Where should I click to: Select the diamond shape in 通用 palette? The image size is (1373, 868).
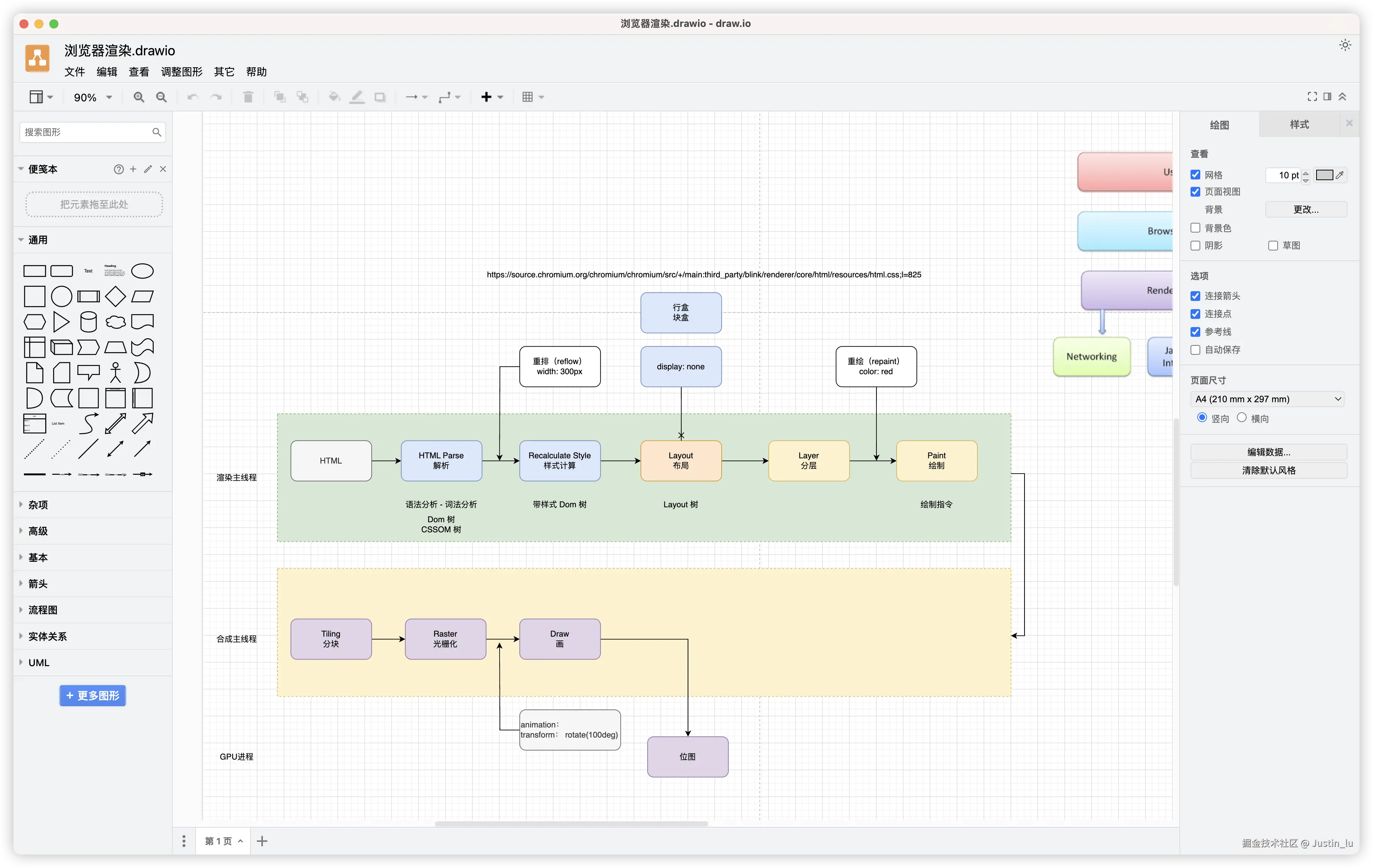115,296
